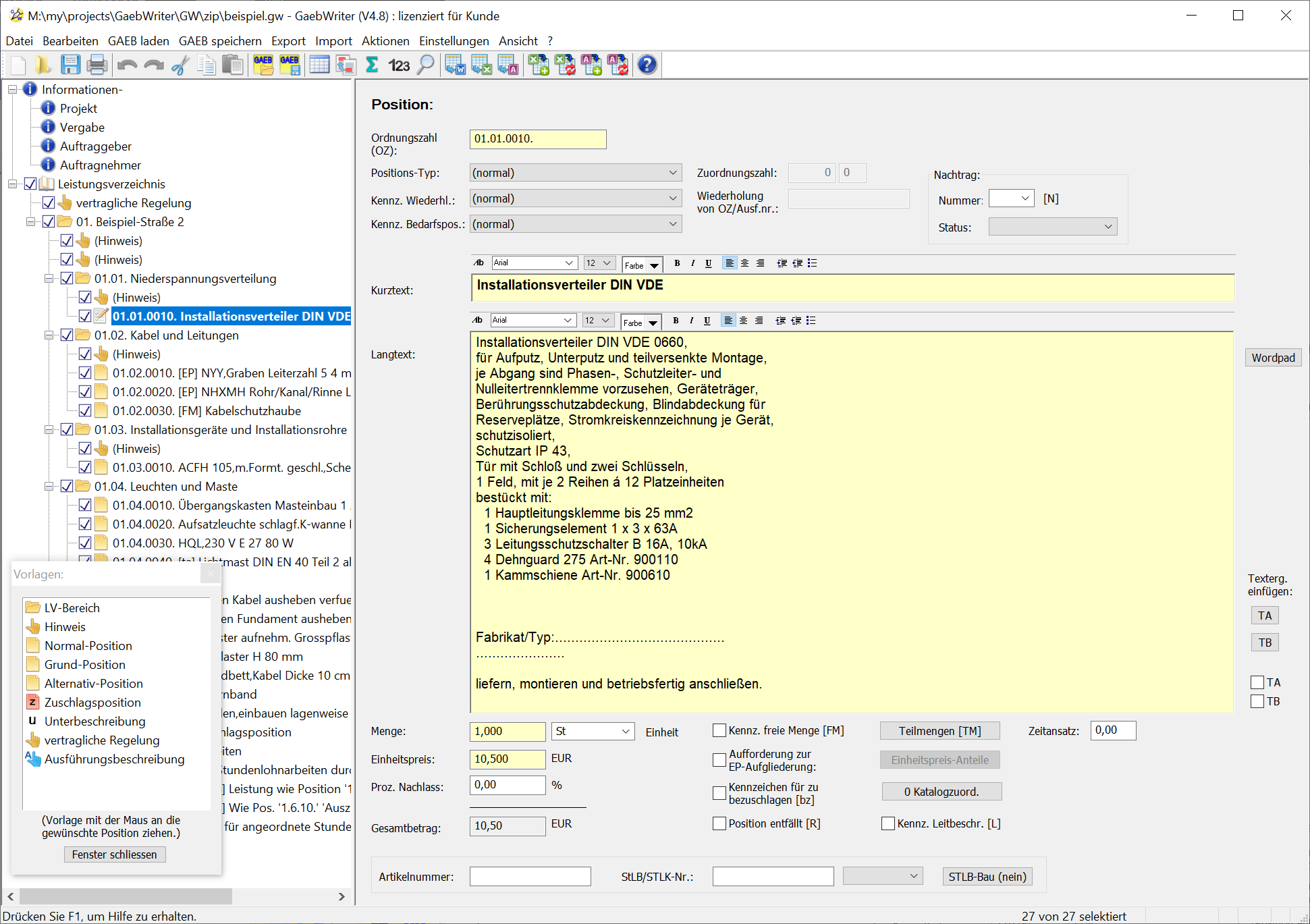Click the Wordpad button
The image size is (1310, 924).
coord(1273,358)
